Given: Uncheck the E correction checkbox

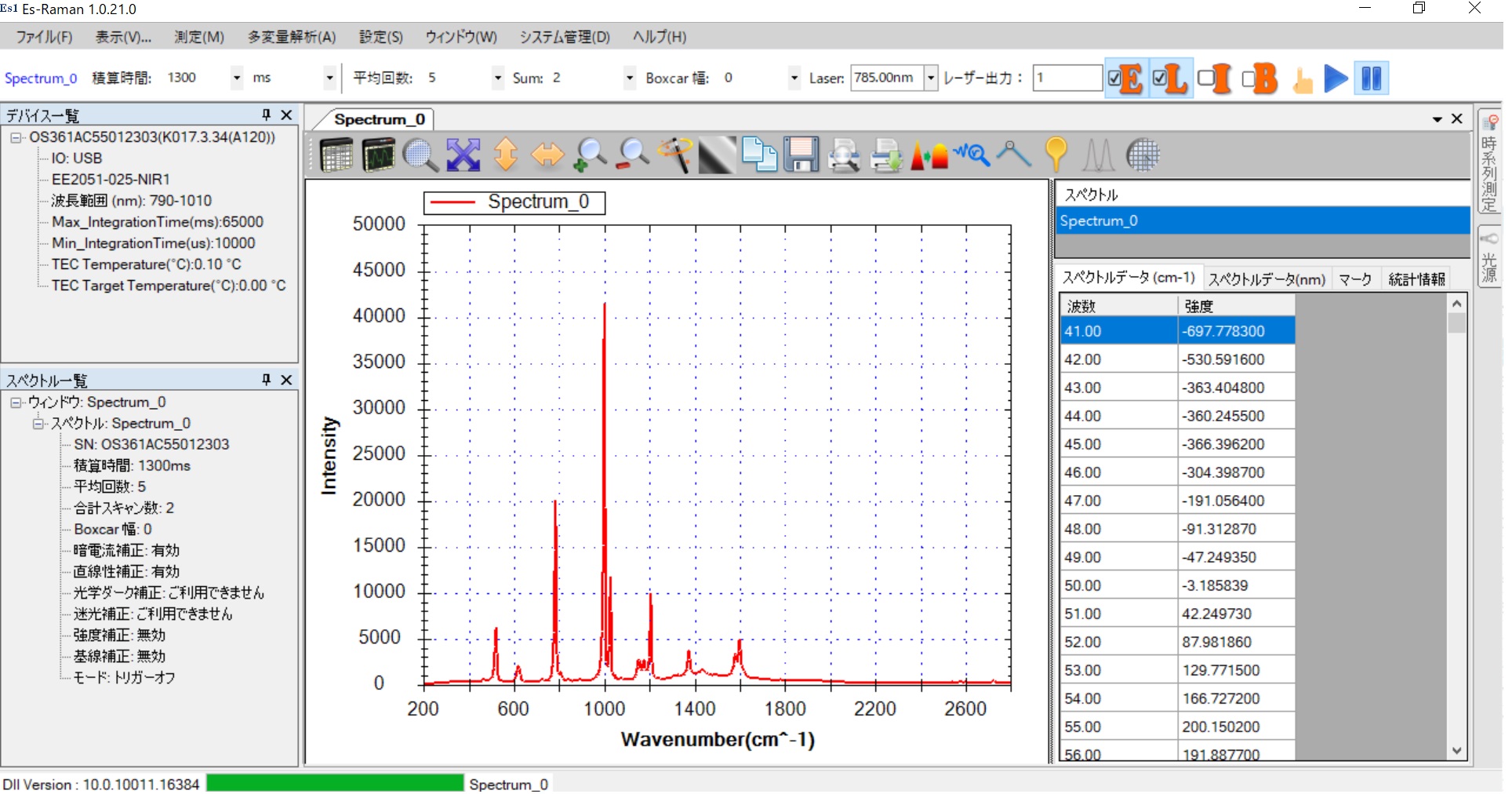Looking at the screenshot, I should click(1114, 78).
